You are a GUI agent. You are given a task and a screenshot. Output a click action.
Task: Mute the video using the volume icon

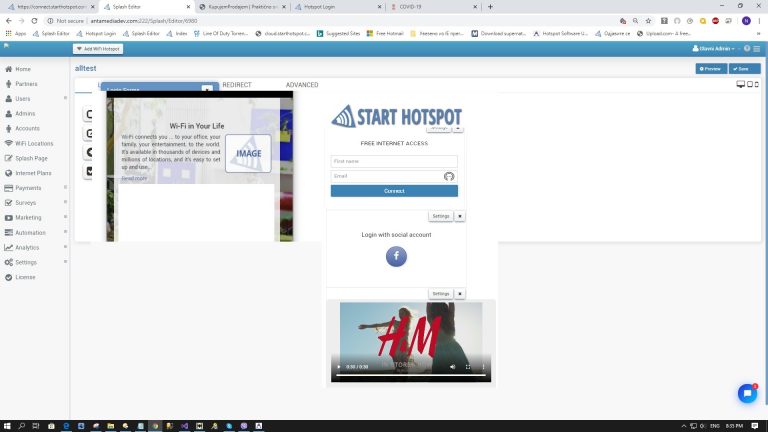pyautogui.click(x=451, y=367)
